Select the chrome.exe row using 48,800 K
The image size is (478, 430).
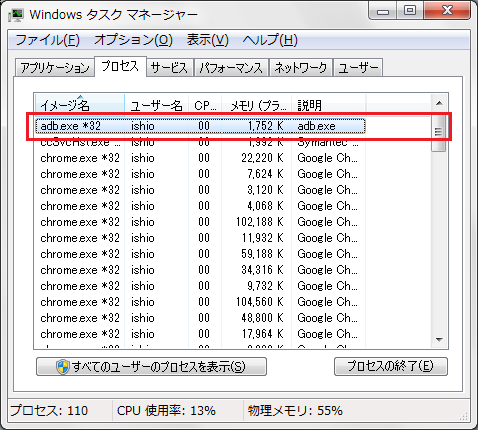tap(200, 318)
